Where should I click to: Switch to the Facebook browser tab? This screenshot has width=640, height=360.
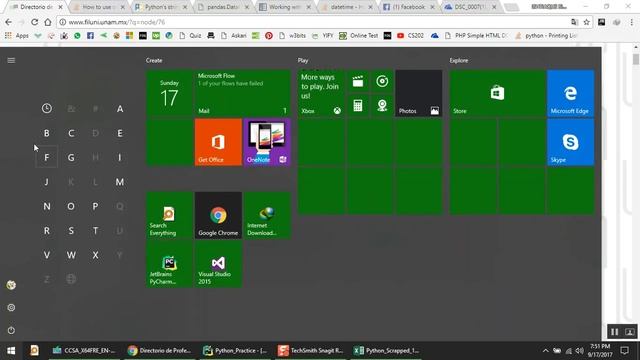[x=409, y=7]
